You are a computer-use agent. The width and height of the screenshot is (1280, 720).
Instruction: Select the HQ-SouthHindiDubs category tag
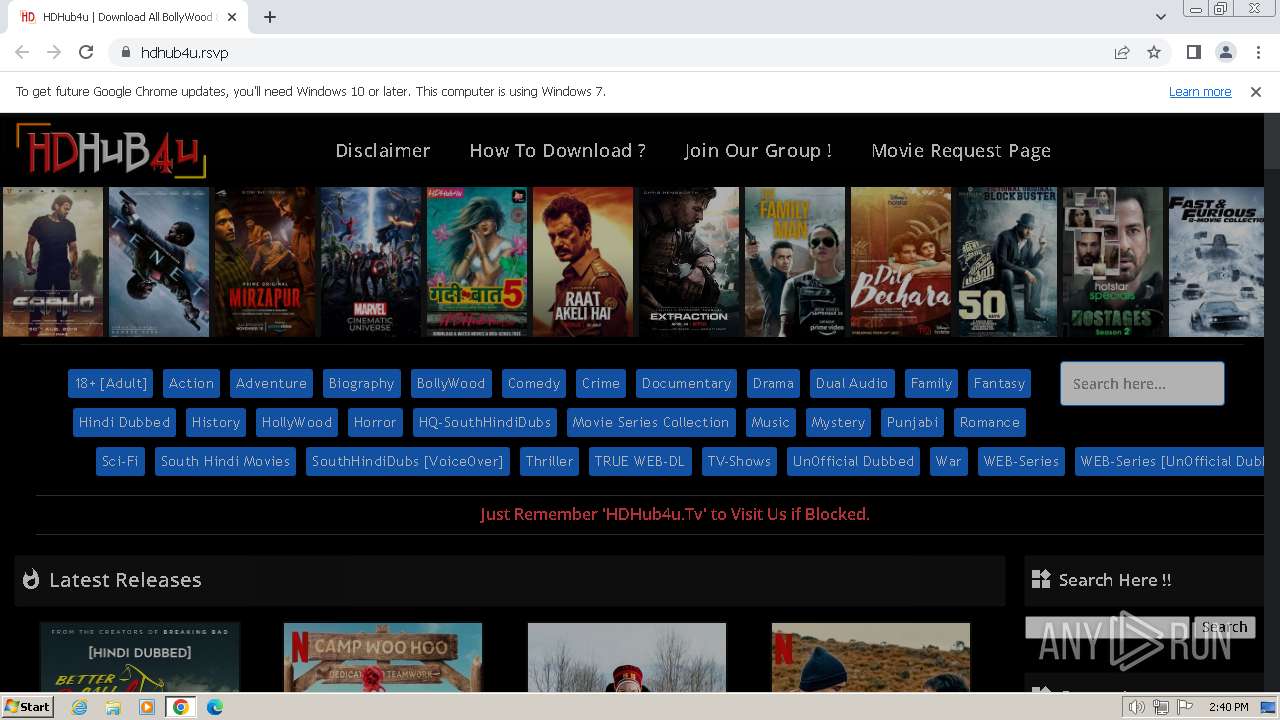coord(485,422)
